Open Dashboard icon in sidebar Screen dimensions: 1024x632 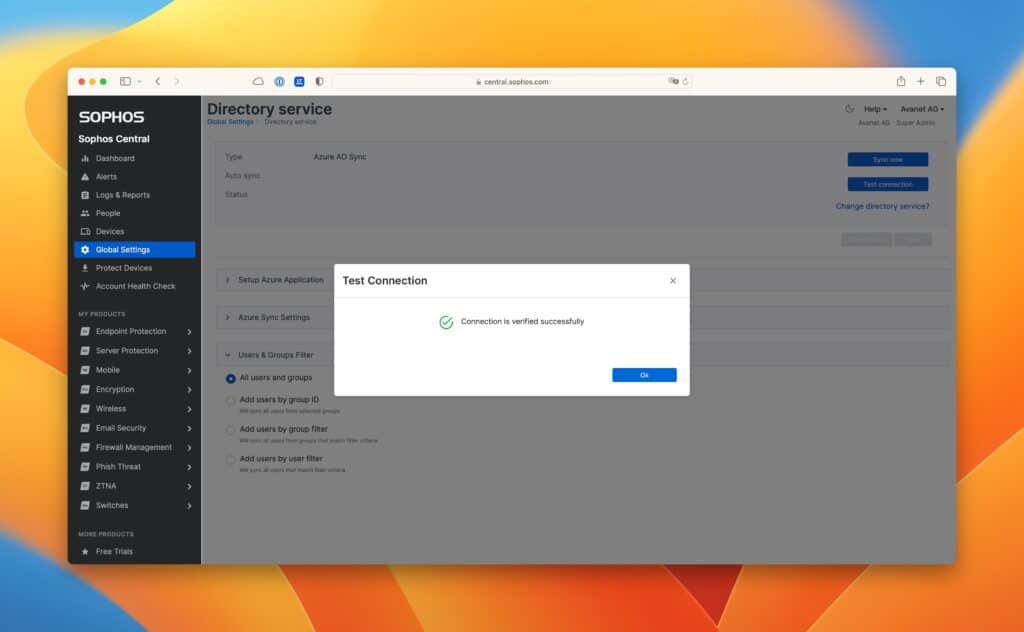click(x=85, y=158)
